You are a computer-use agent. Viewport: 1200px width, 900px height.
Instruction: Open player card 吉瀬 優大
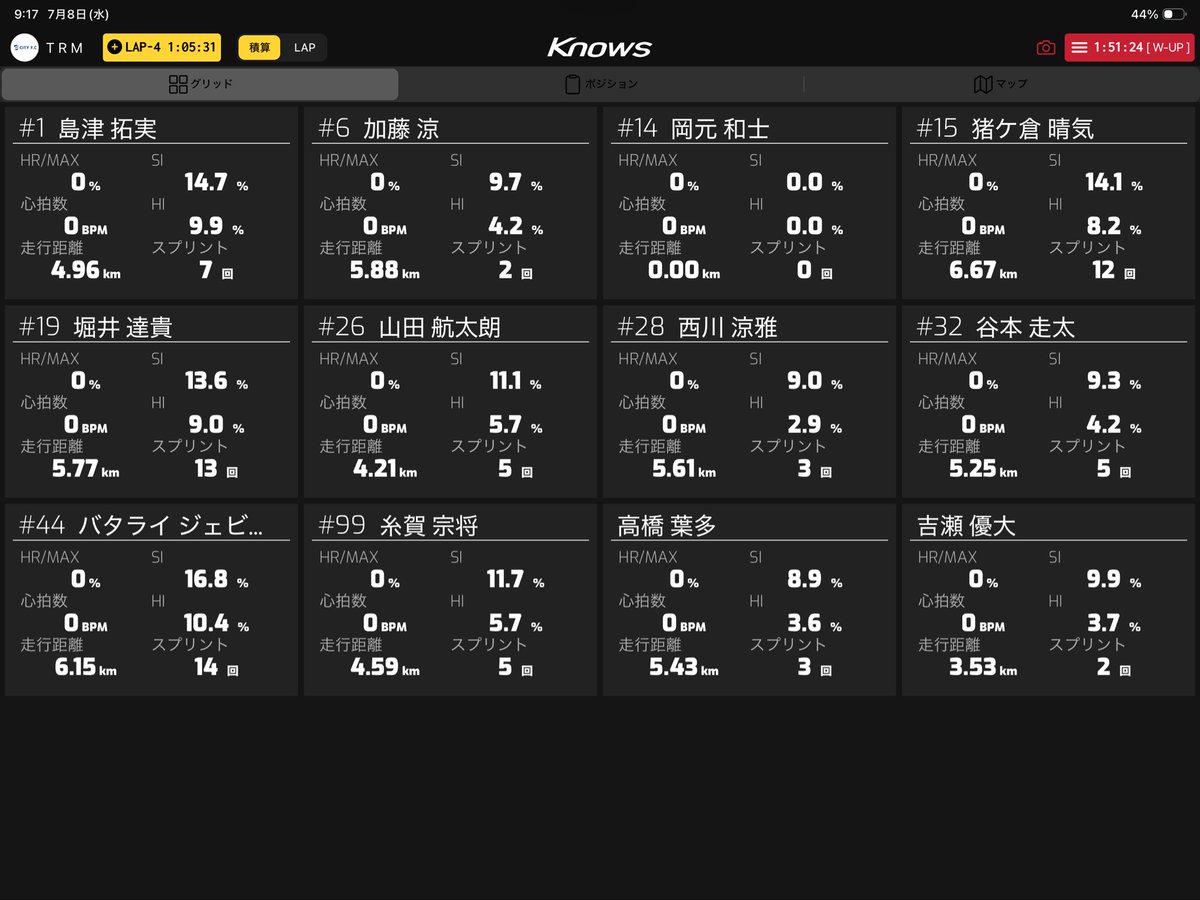click(1048, 600)
